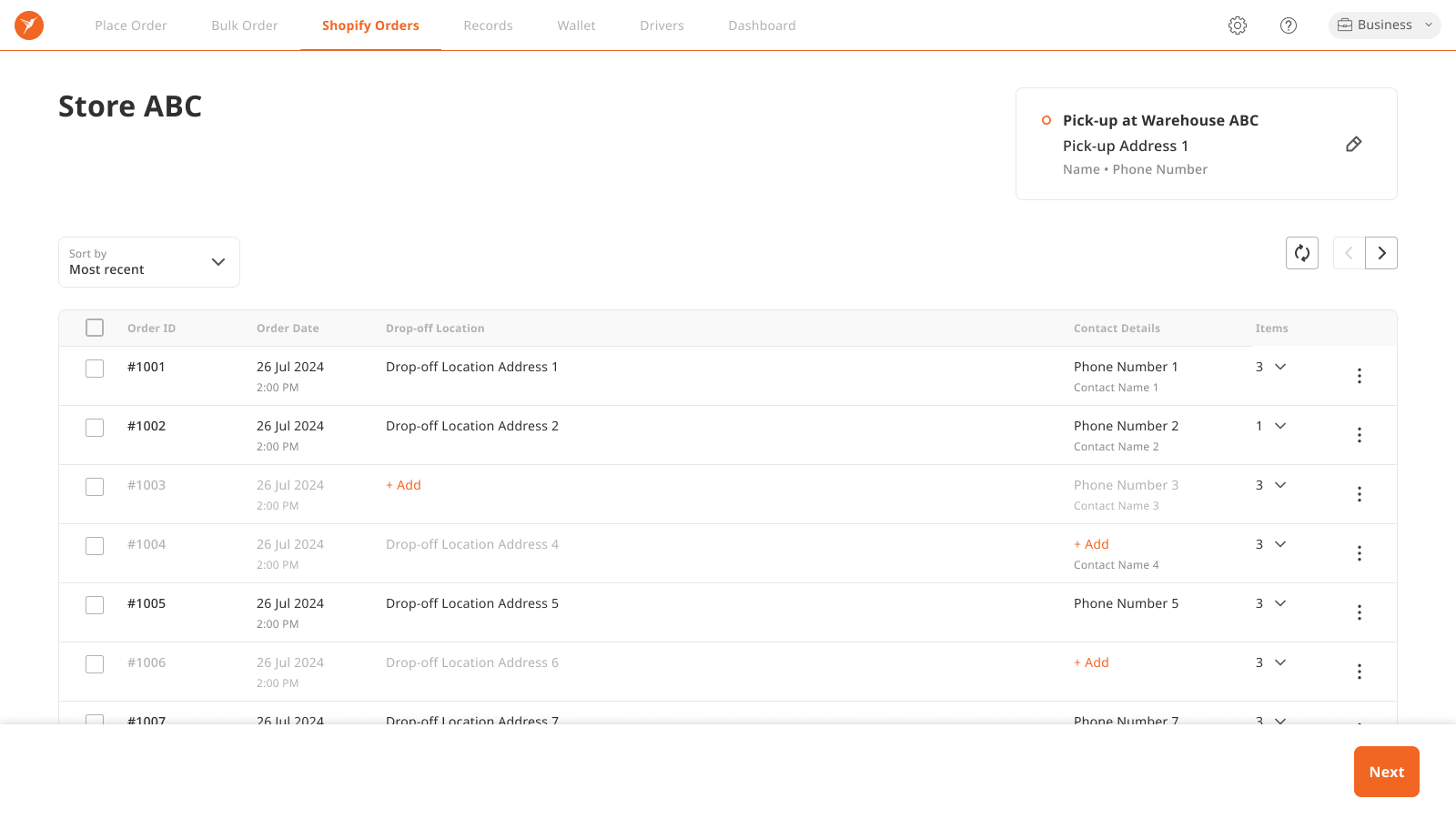Open the settings gear icon
The height and width of the screenshot is (819, 1456).
(x=1238, y=25)
